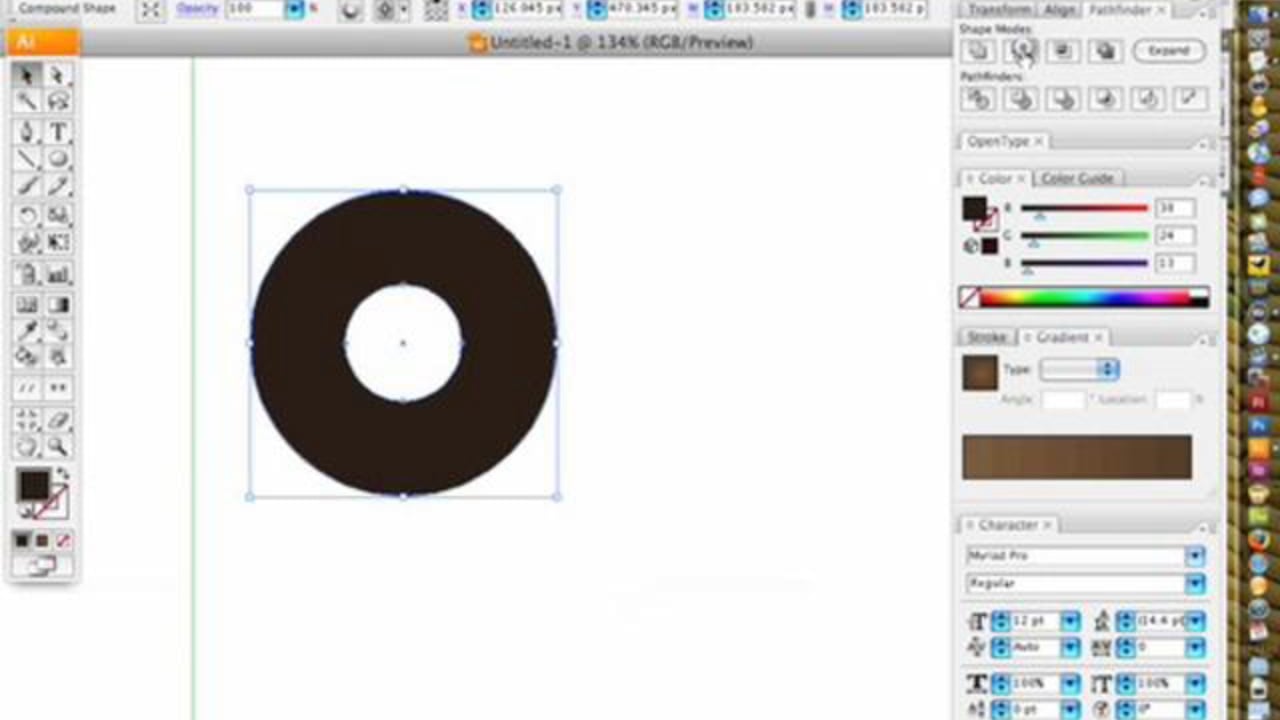The image size is (1280, 720).
Task: Click the underlined Opacity link
Action: (197, 9)
